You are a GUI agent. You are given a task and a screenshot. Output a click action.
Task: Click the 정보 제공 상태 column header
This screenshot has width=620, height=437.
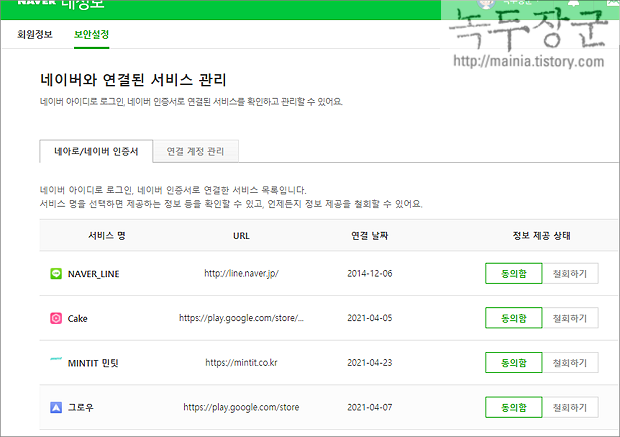pyautogui.click(x=542, y=236)
